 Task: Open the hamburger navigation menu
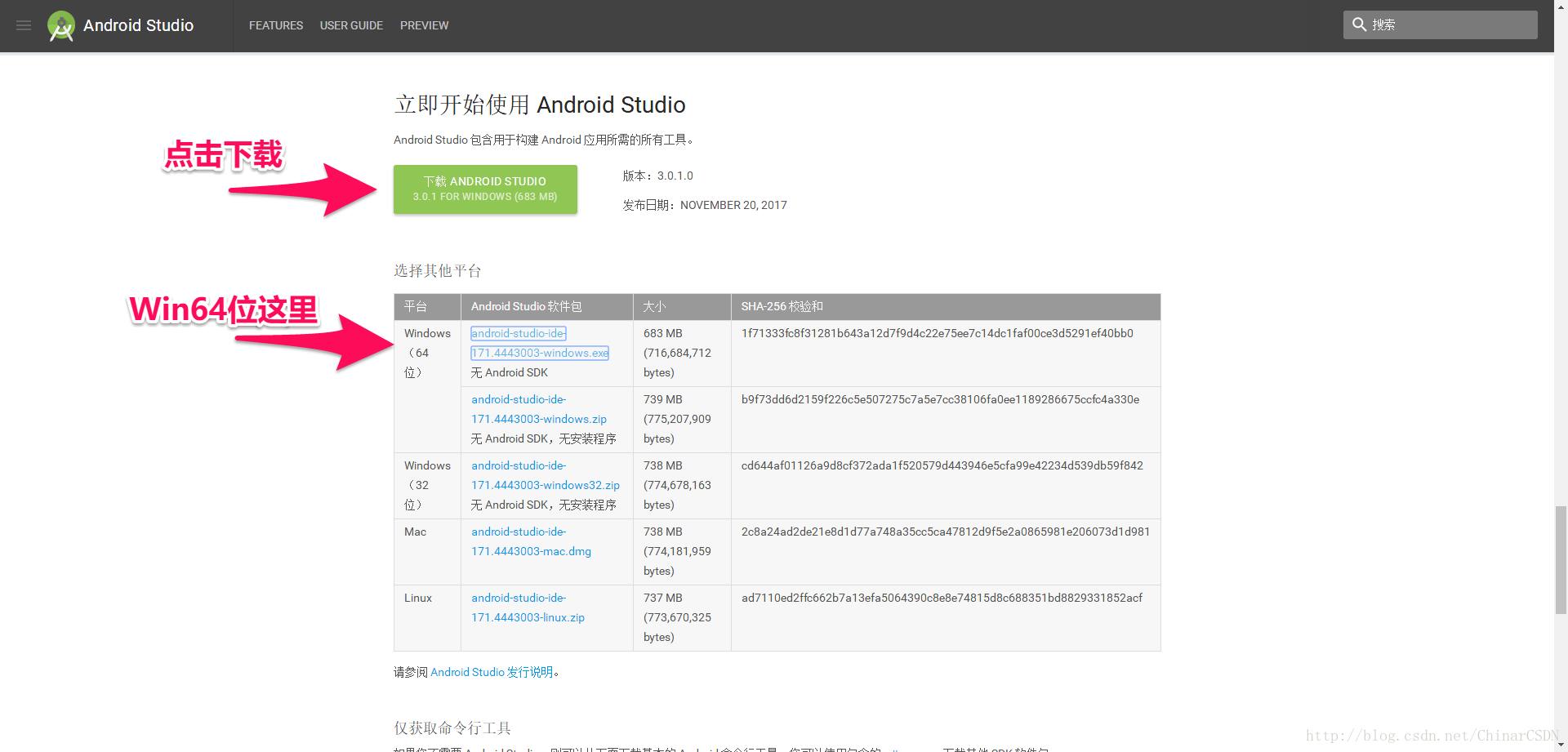click(24, 25)
